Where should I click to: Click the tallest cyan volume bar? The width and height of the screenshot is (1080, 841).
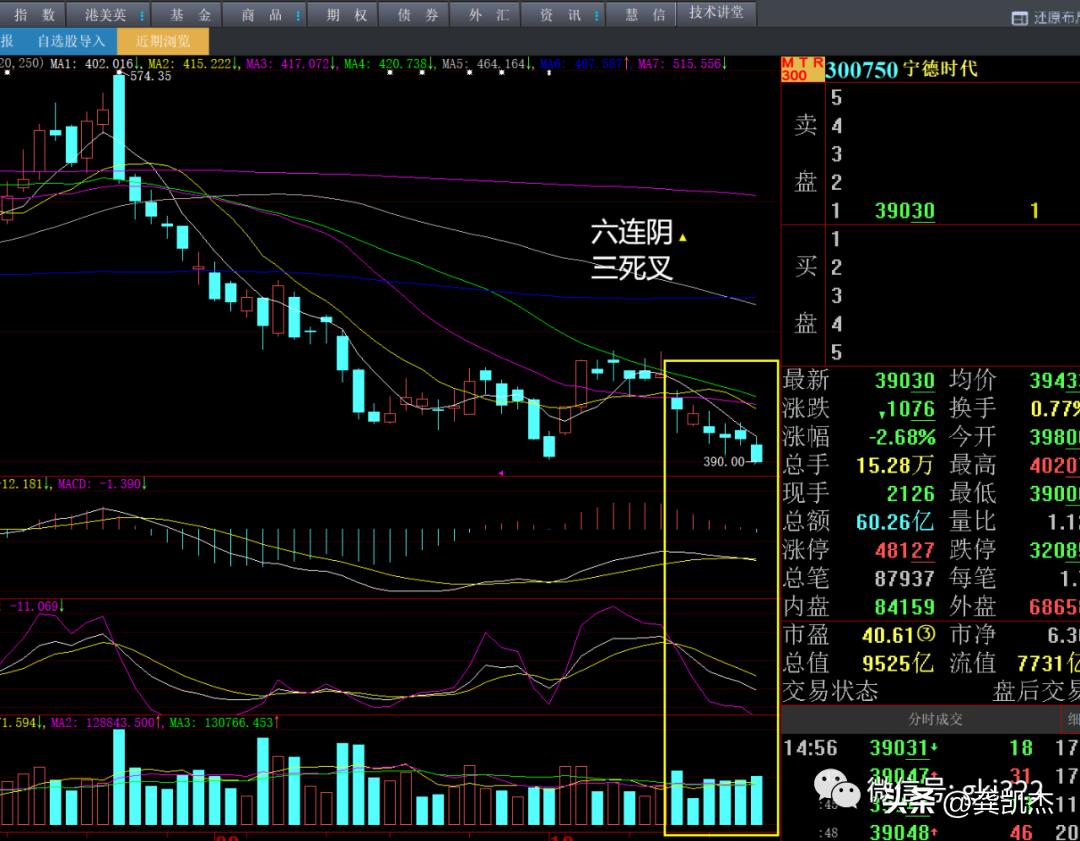(119, 777)
